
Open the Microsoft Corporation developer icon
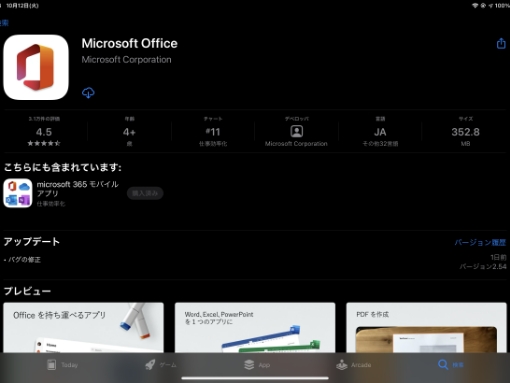[296, 131]
